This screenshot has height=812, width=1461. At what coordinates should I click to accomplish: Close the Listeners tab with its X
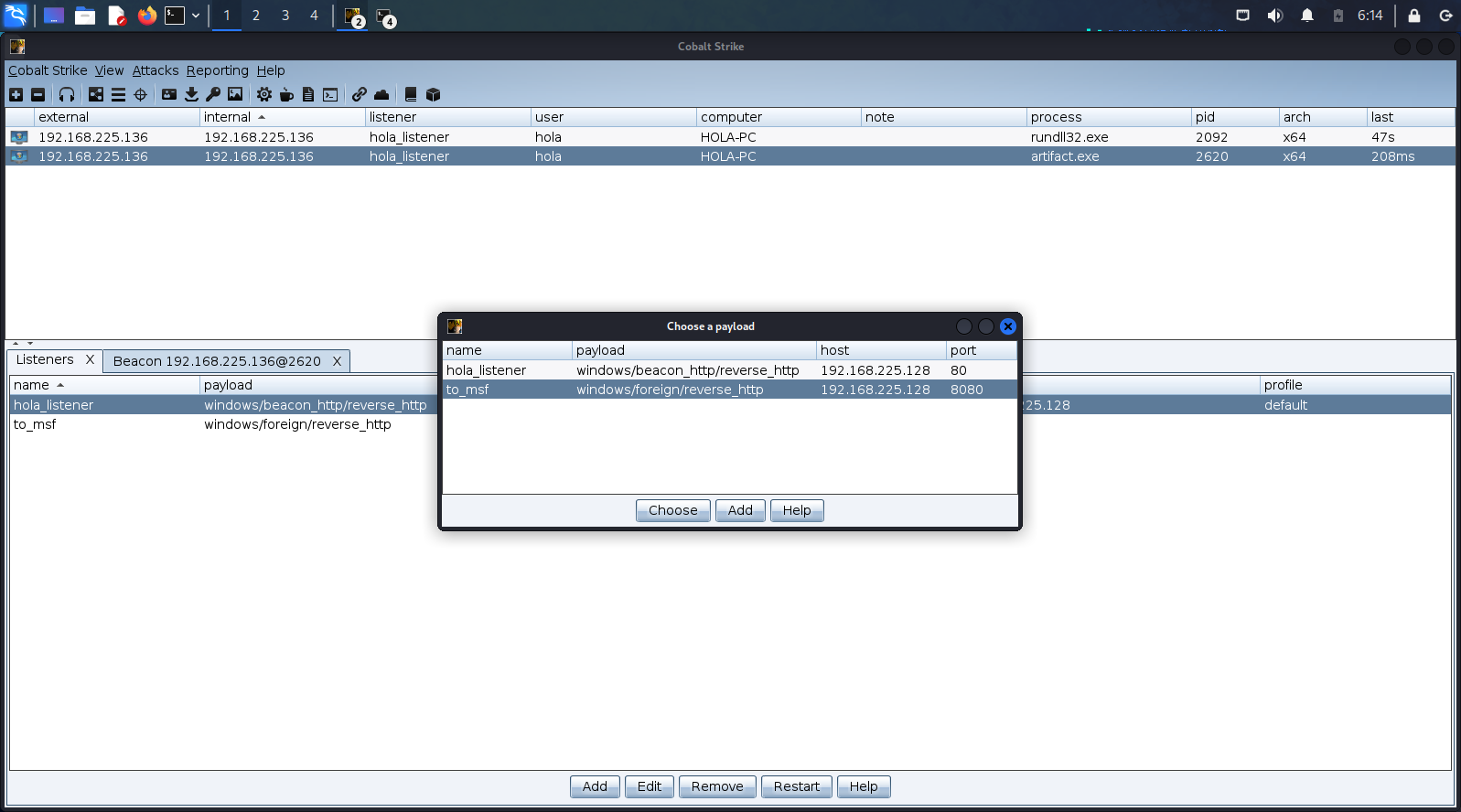click(x=90, y=360)
